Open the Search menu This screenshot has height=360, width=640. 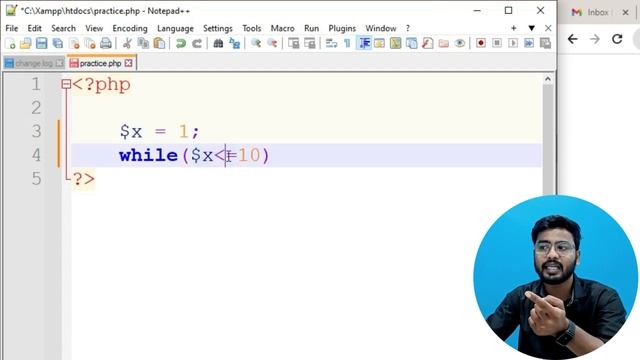[63, 28]
